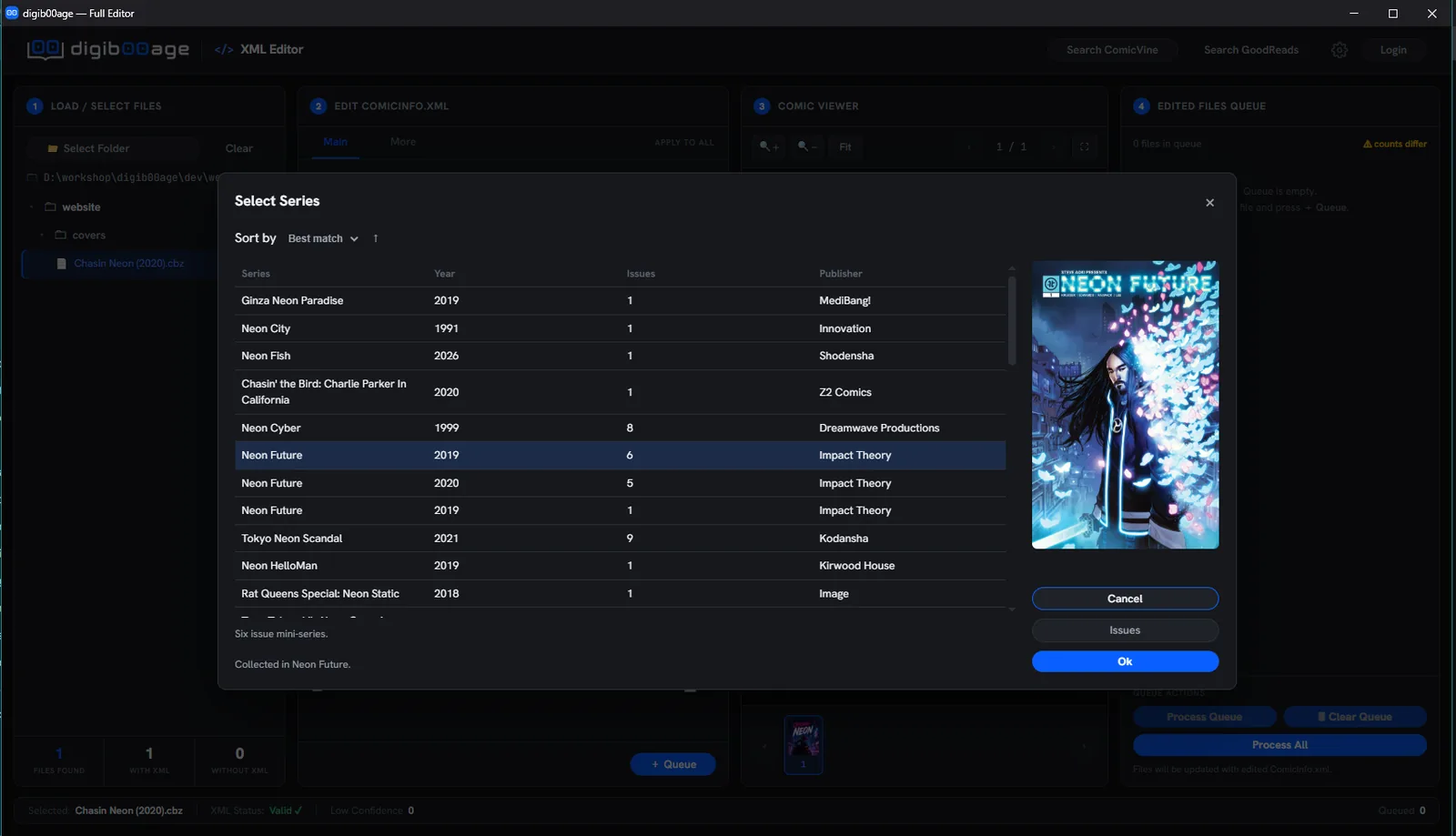Screen dimensions: 1456x836
Task: Click the Cancel button in dialog
Action: (x=1125, y=599)
